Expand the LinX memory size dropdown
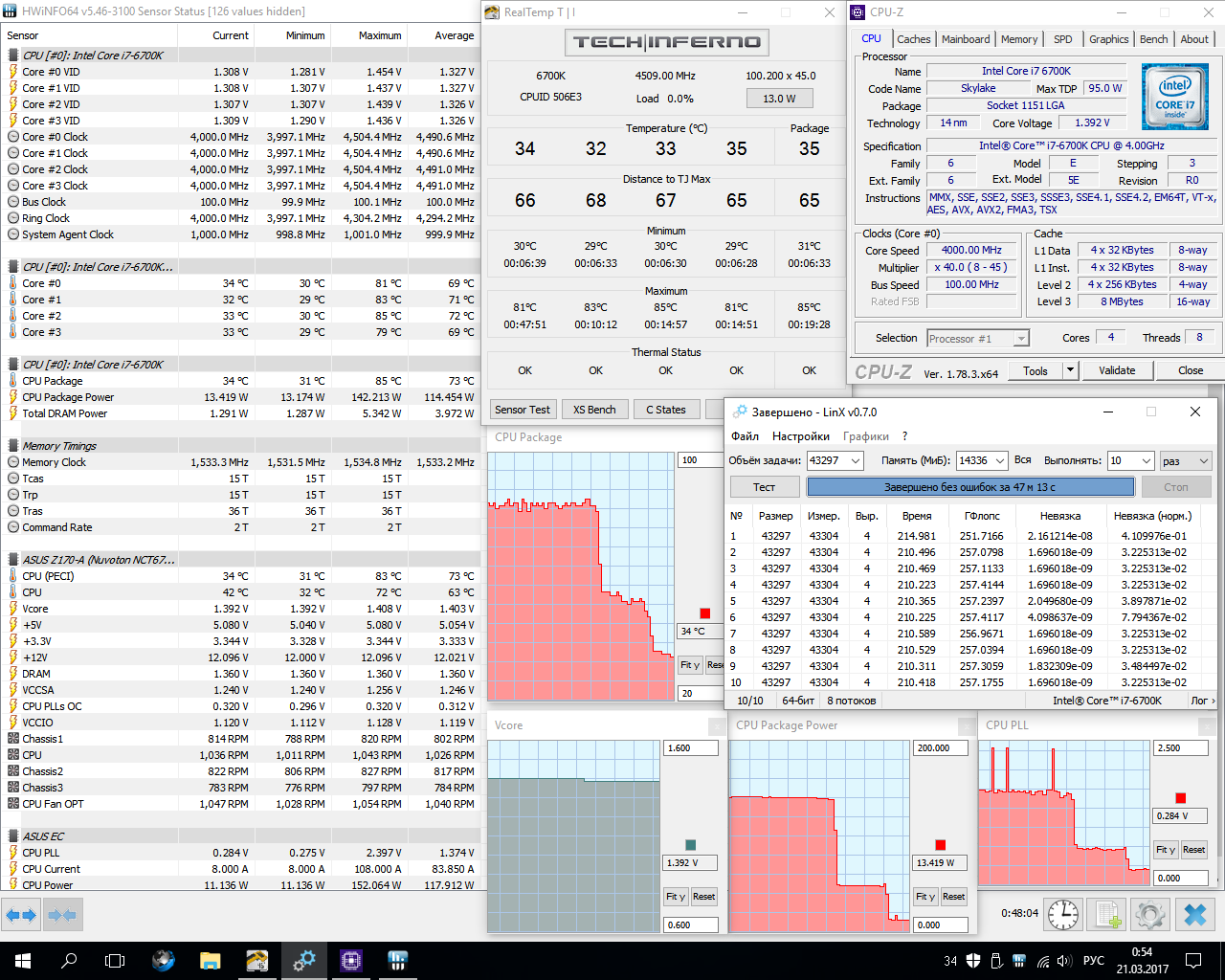 [1000, 460]
